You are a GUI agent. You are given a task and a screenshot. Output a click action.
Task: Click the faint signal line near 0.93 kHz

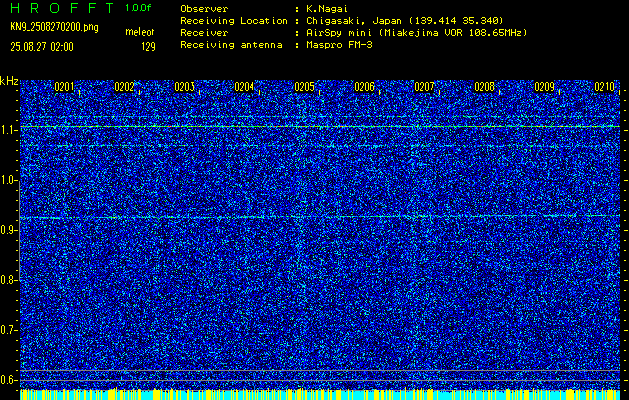pyautogui.click(x=320, y=217)
